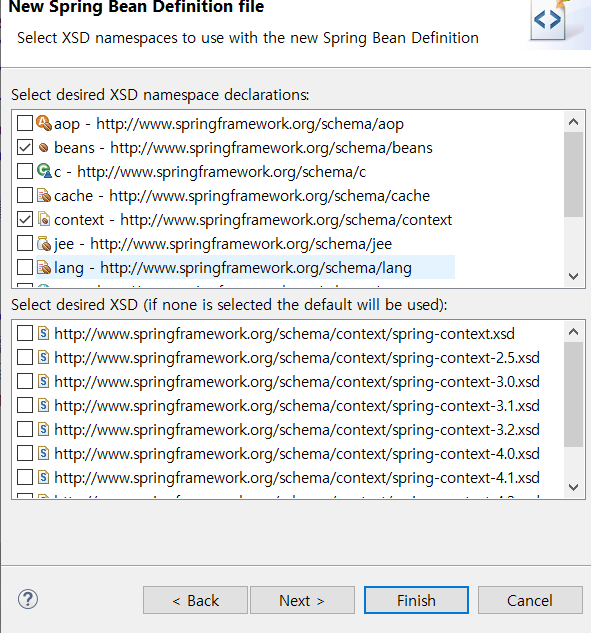Open the help question mark icon
591x633 pixels.
28,599
